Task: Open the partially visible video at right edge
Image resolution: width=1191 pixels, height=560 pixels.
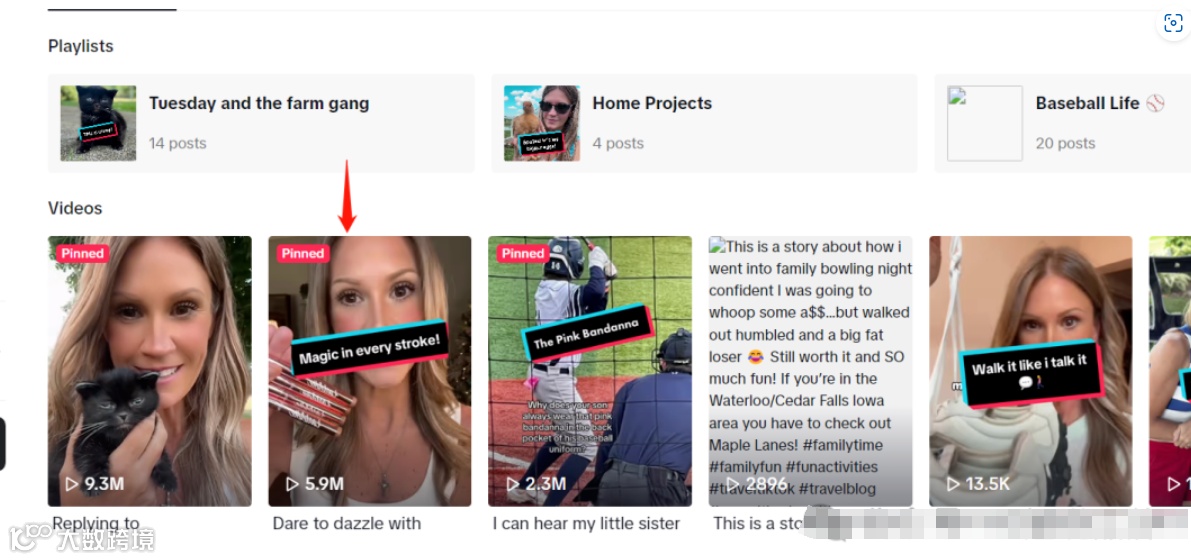Action: pos(1170,371)
